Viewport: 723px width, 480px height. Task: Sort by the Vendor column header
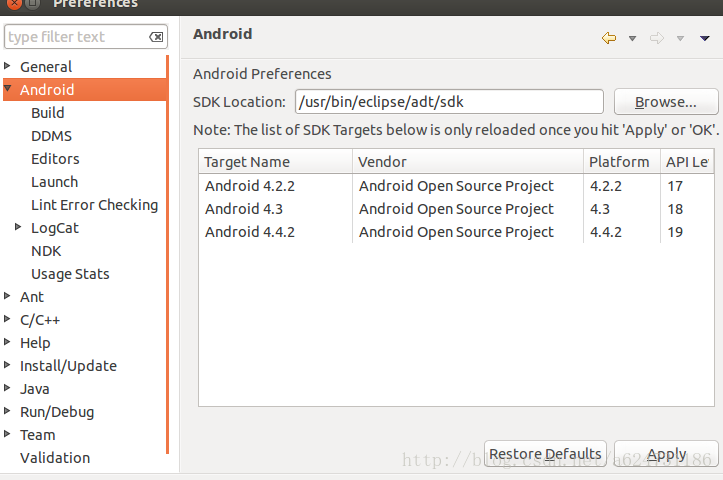click(468, 162)
